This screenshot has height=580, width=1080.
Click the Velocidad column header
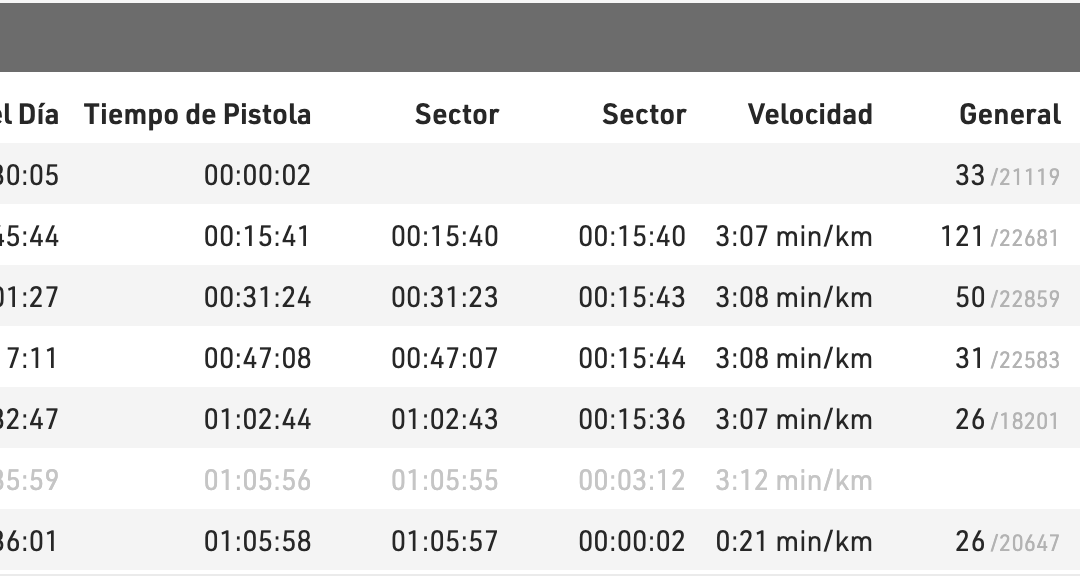810,115
